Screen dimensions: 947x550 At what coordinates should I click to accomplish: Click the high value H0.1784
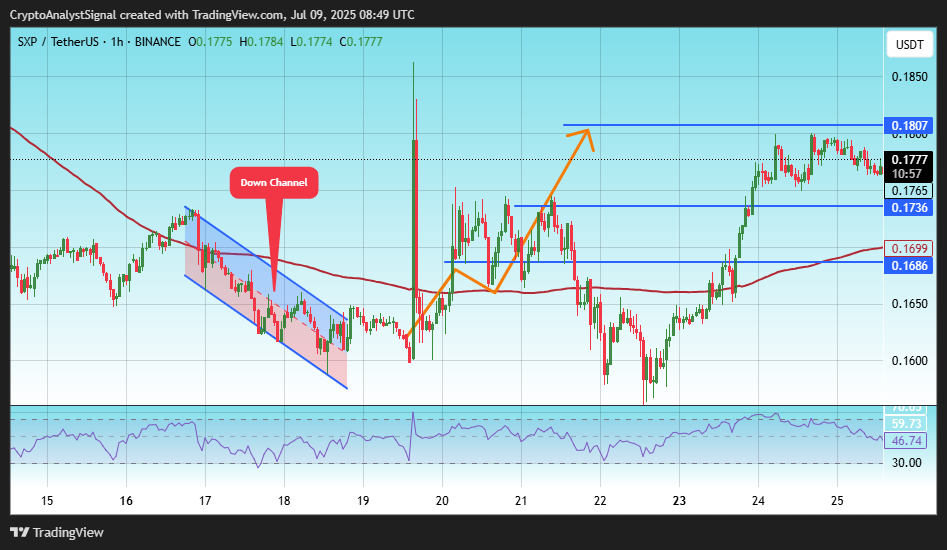coord(261,42)
